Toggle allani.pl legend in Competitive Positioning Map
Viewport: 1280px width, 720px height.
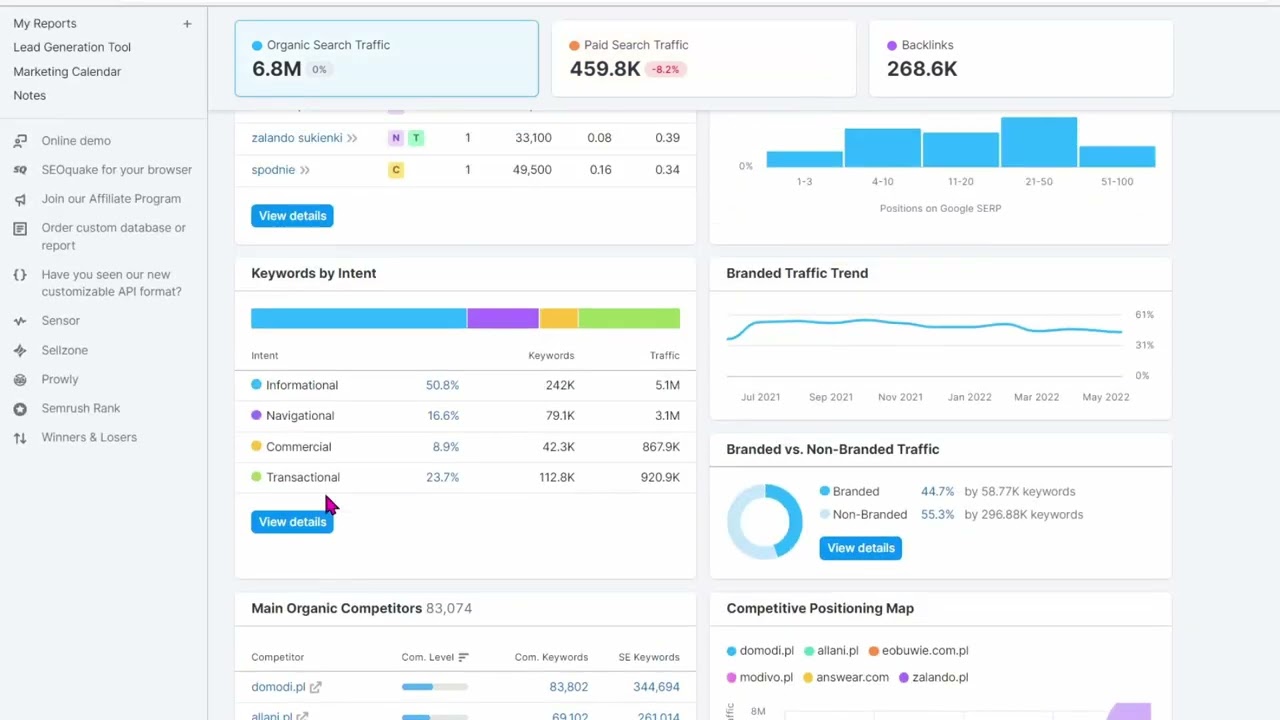click(x=831, y=651)
